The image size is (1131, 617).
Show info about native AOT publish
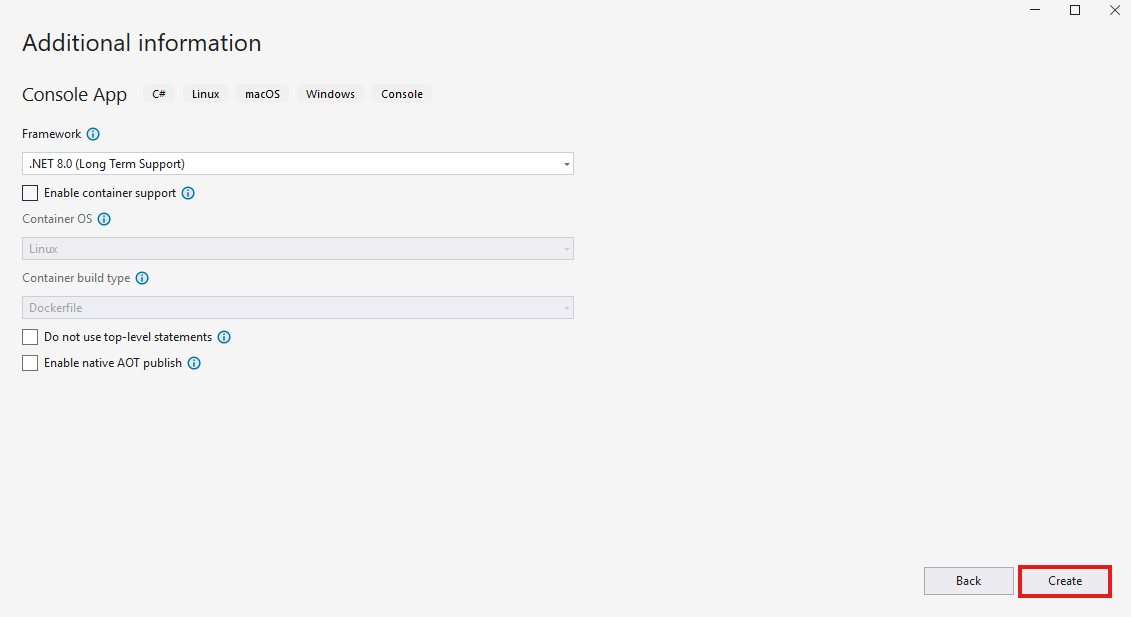[x=194, y=363]
